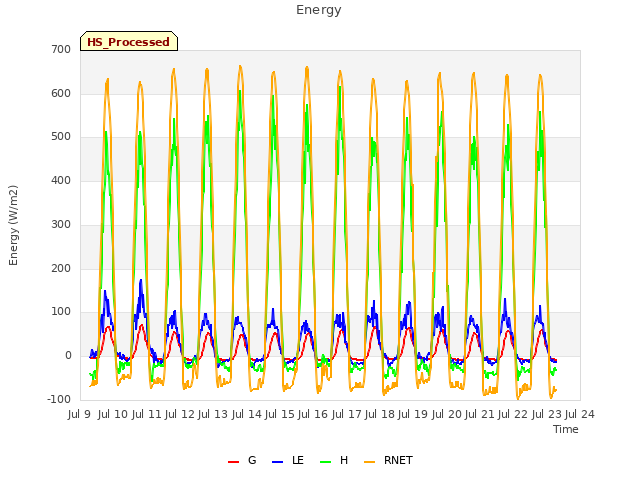Click the 300 y-axis tick label
This screenshot has width=640, height=480.
tap(61, 224)
